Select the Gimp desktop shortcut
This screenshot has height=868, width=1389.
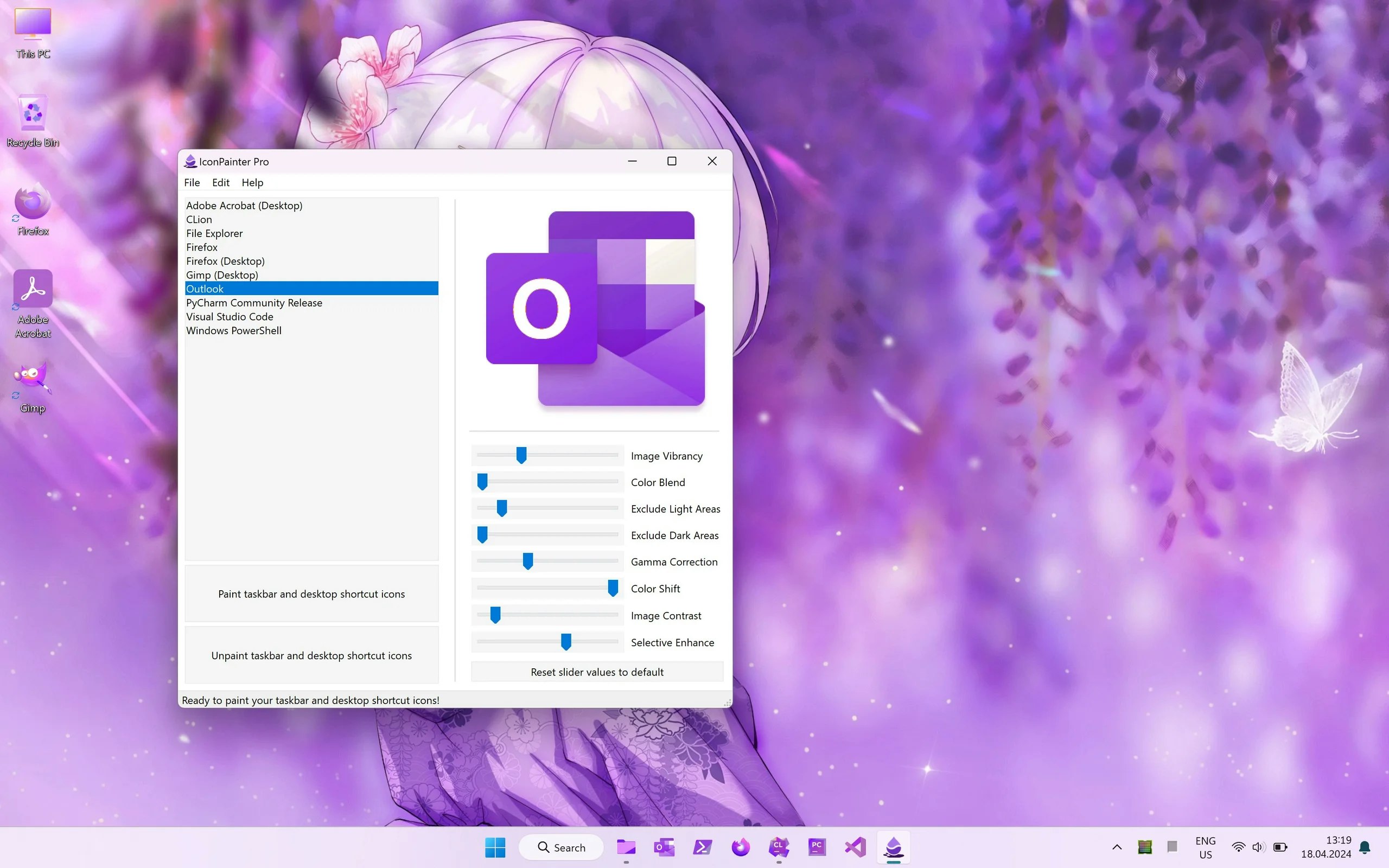pos(33,387)
